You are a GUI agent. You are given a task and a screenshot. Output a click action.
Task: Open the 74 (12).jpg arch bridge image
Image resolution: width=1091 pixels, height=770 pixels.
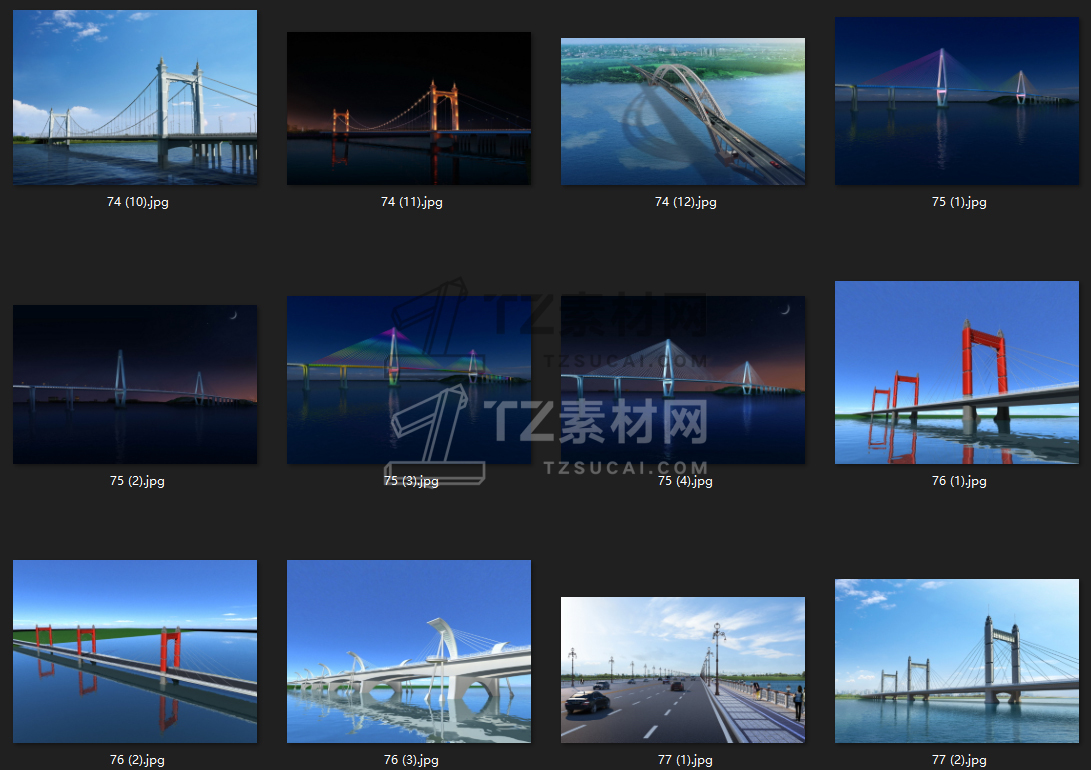click(683, 111)
